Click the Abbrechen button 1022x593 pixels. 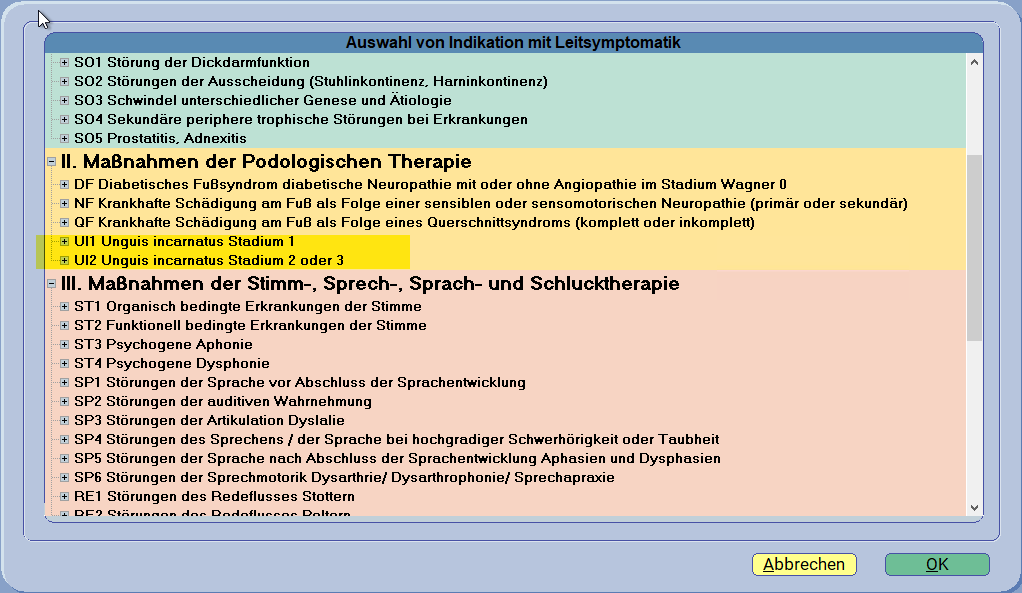pos(803,564)
